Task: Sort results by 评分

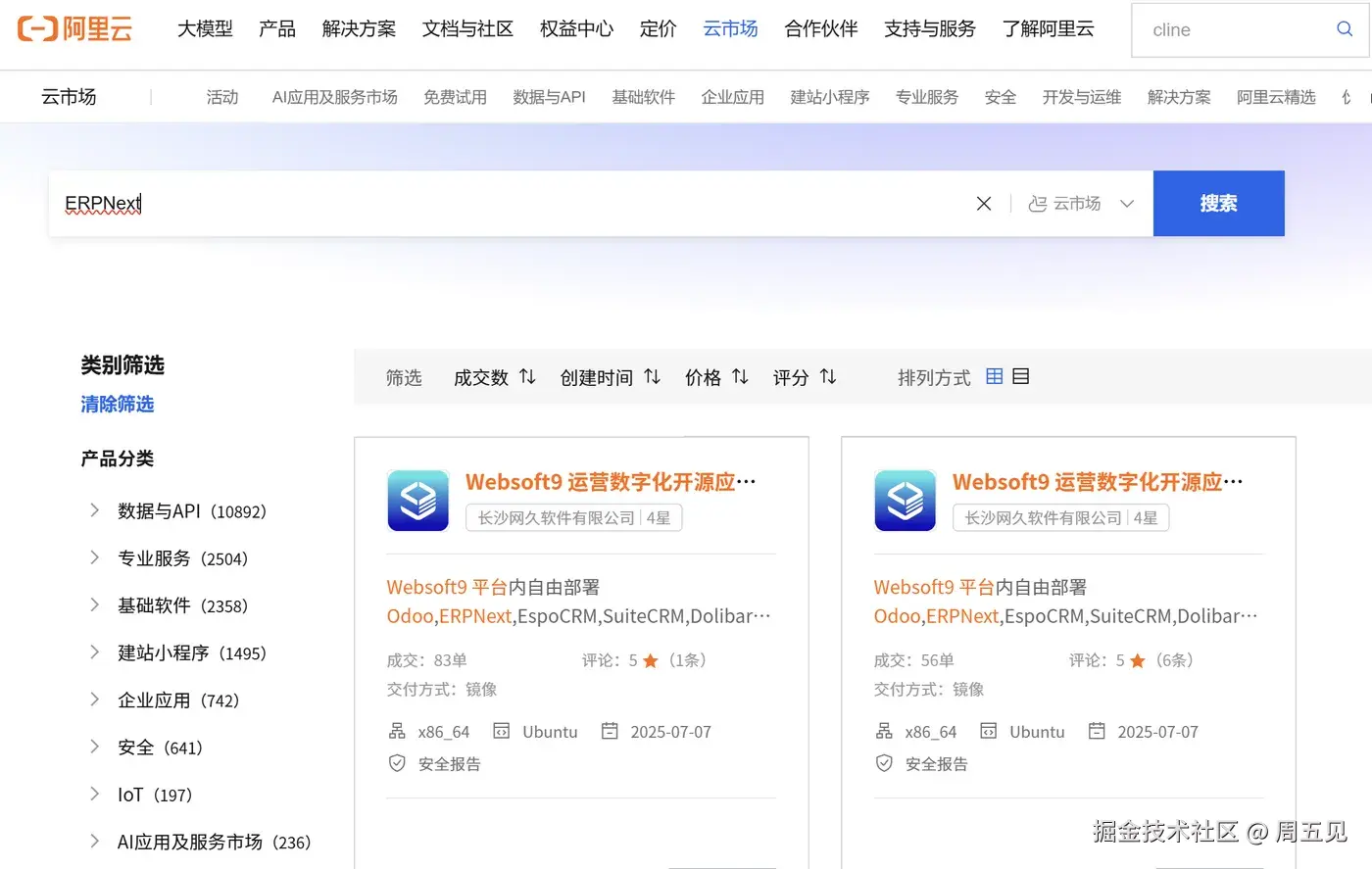Action: pos(804,377)
